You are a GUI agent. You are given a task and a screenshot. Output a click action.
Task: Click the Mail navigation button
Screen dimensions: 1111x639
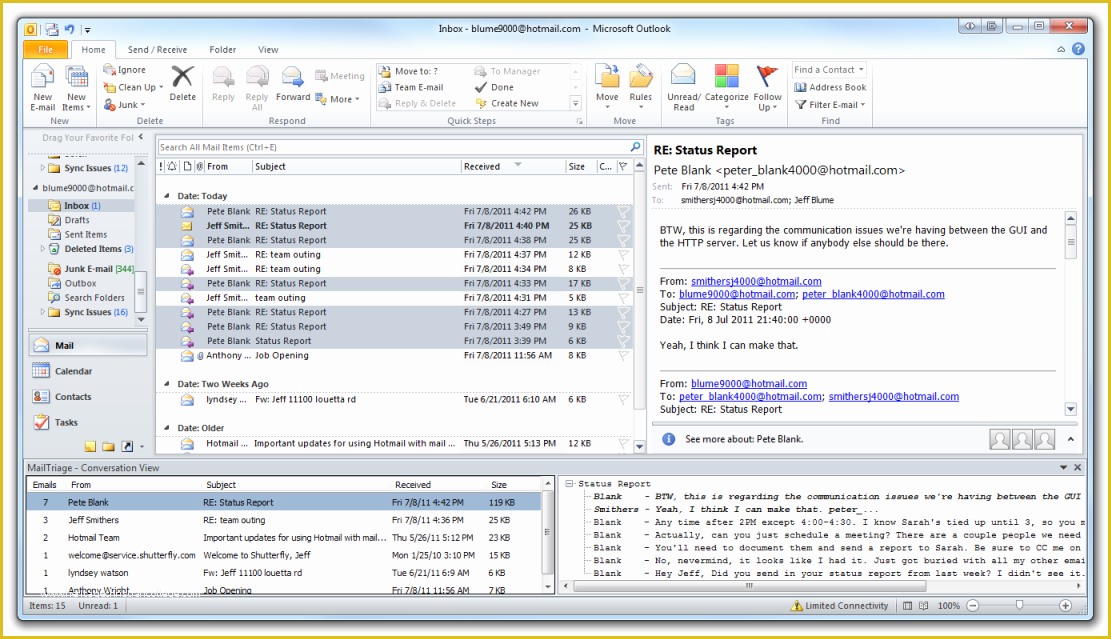[88, 346]
